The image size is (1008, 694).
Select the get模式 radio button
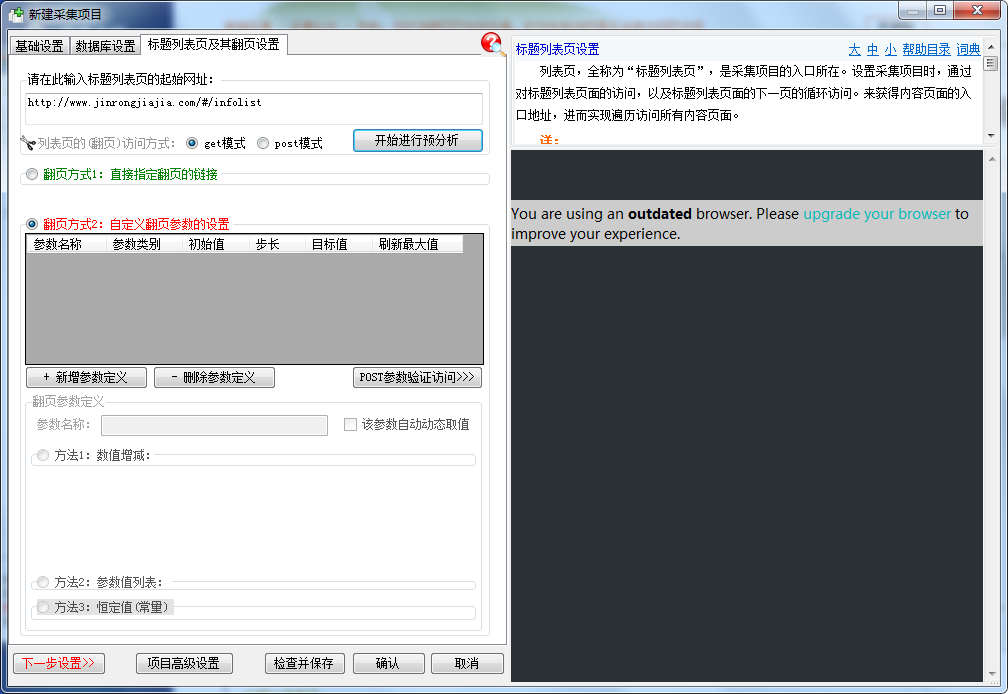[192, 143]
